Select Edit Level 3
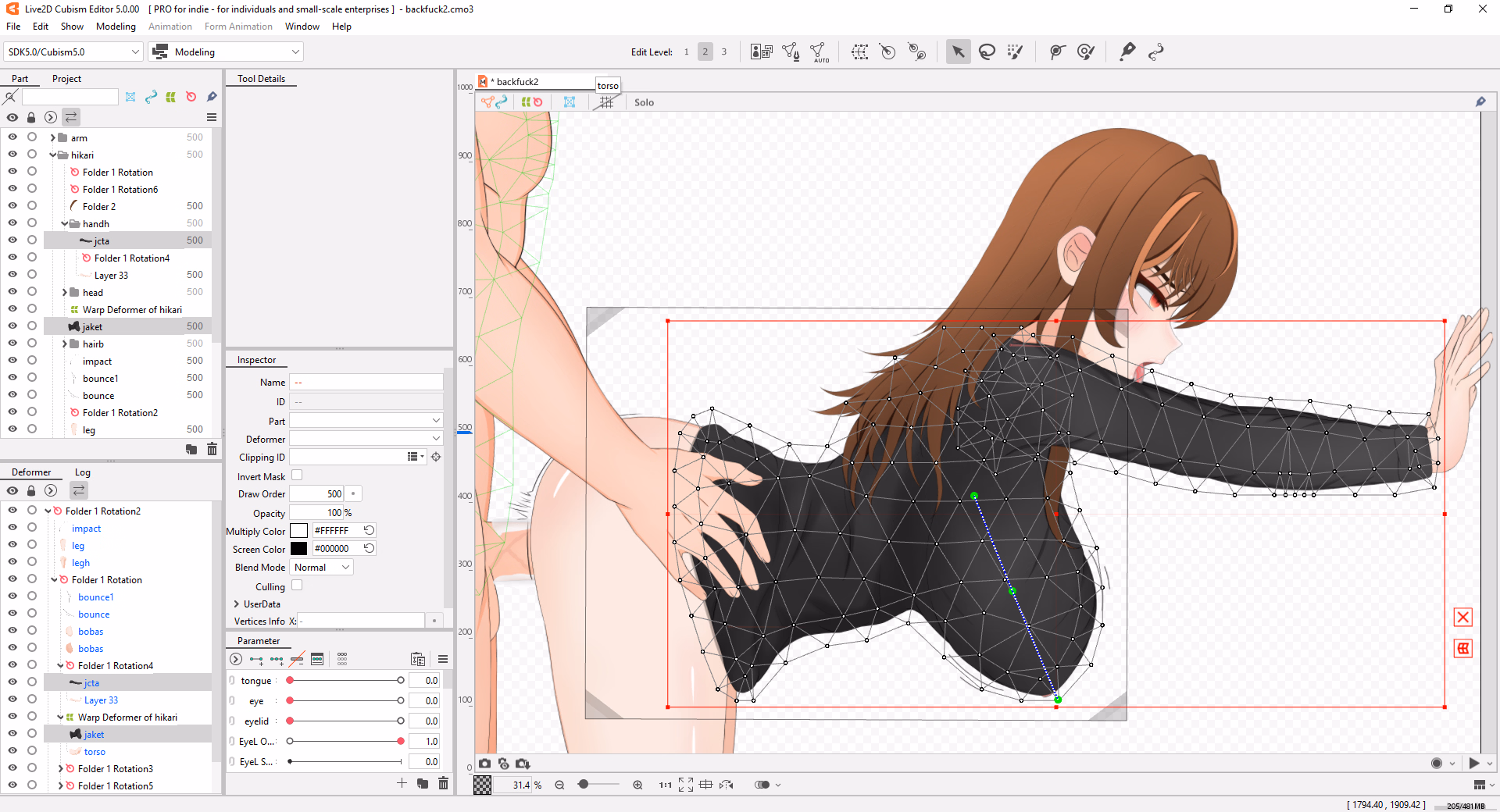 tap(723, 52)
